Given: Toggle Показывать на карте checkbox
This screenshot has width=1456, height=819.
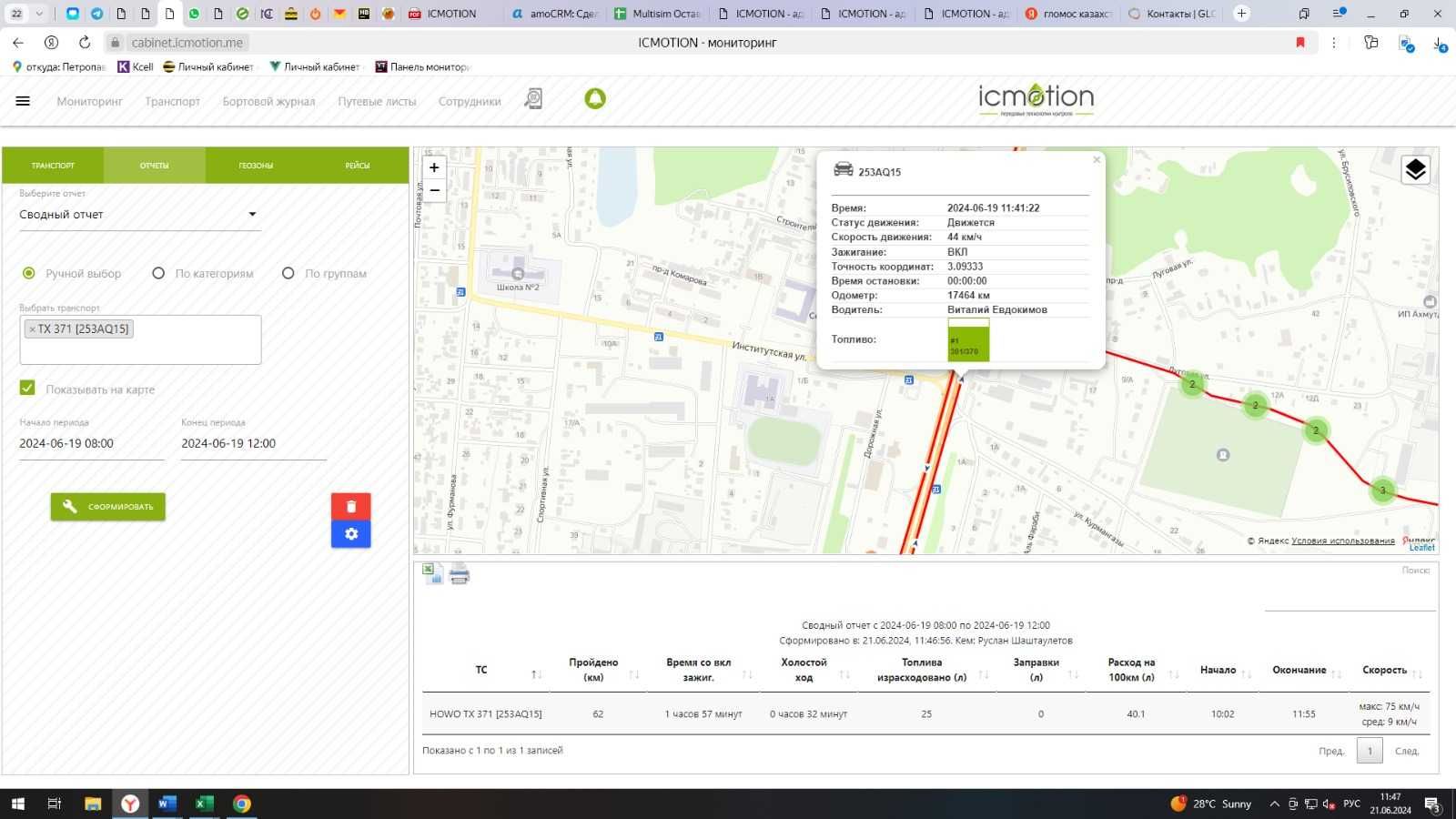Looking at the screenshot, I should (x=27, y=389).
